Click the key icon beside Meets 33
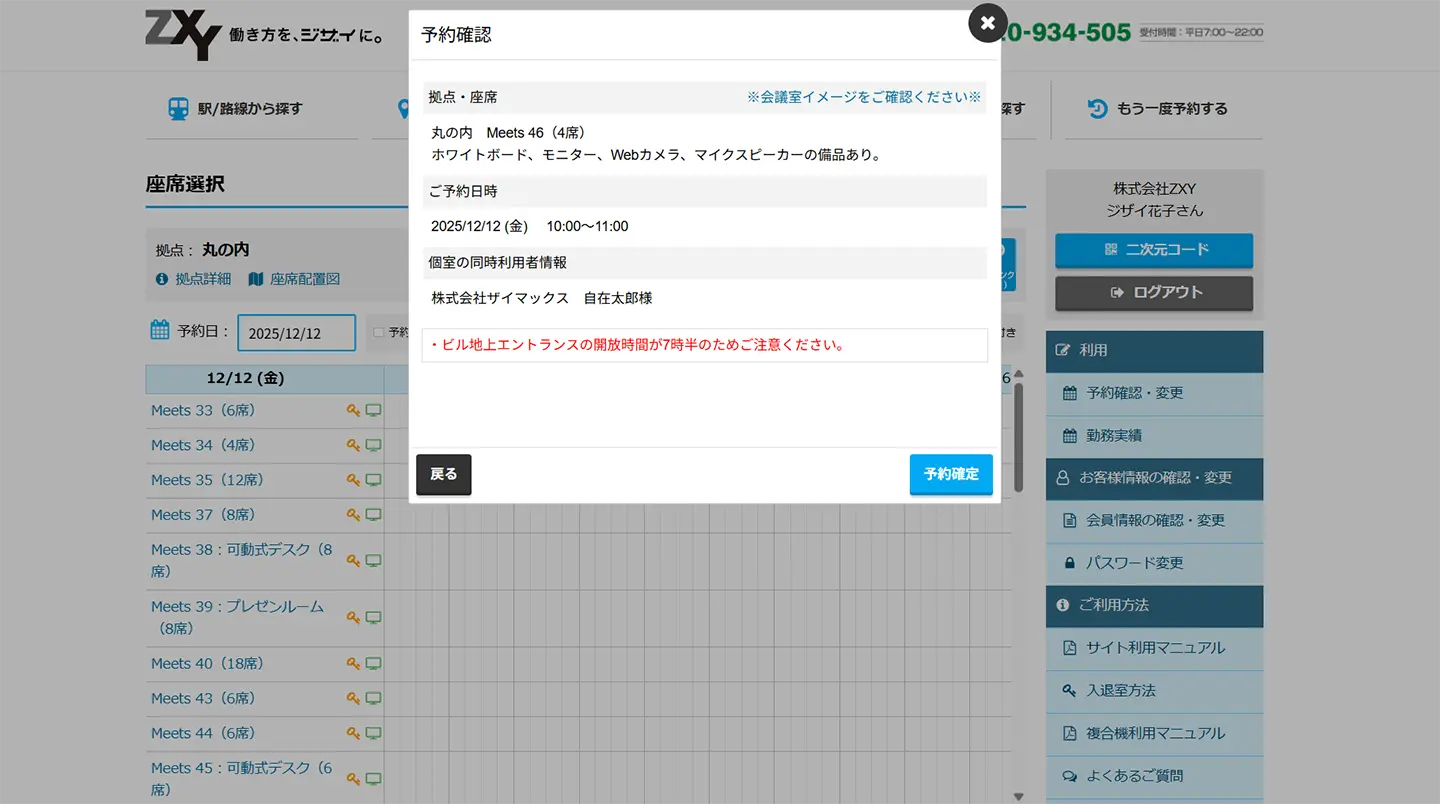This screenshot has width=1440, height=804. tap(355, 410)
